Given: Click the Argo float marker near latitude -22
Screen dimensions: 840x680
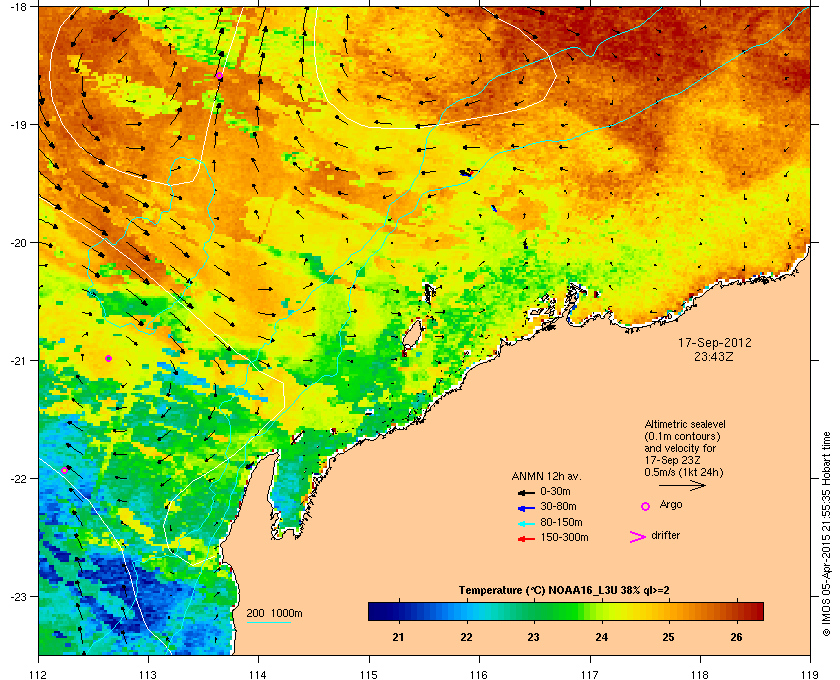Looking at the screenshot, I should coord(65,470).
